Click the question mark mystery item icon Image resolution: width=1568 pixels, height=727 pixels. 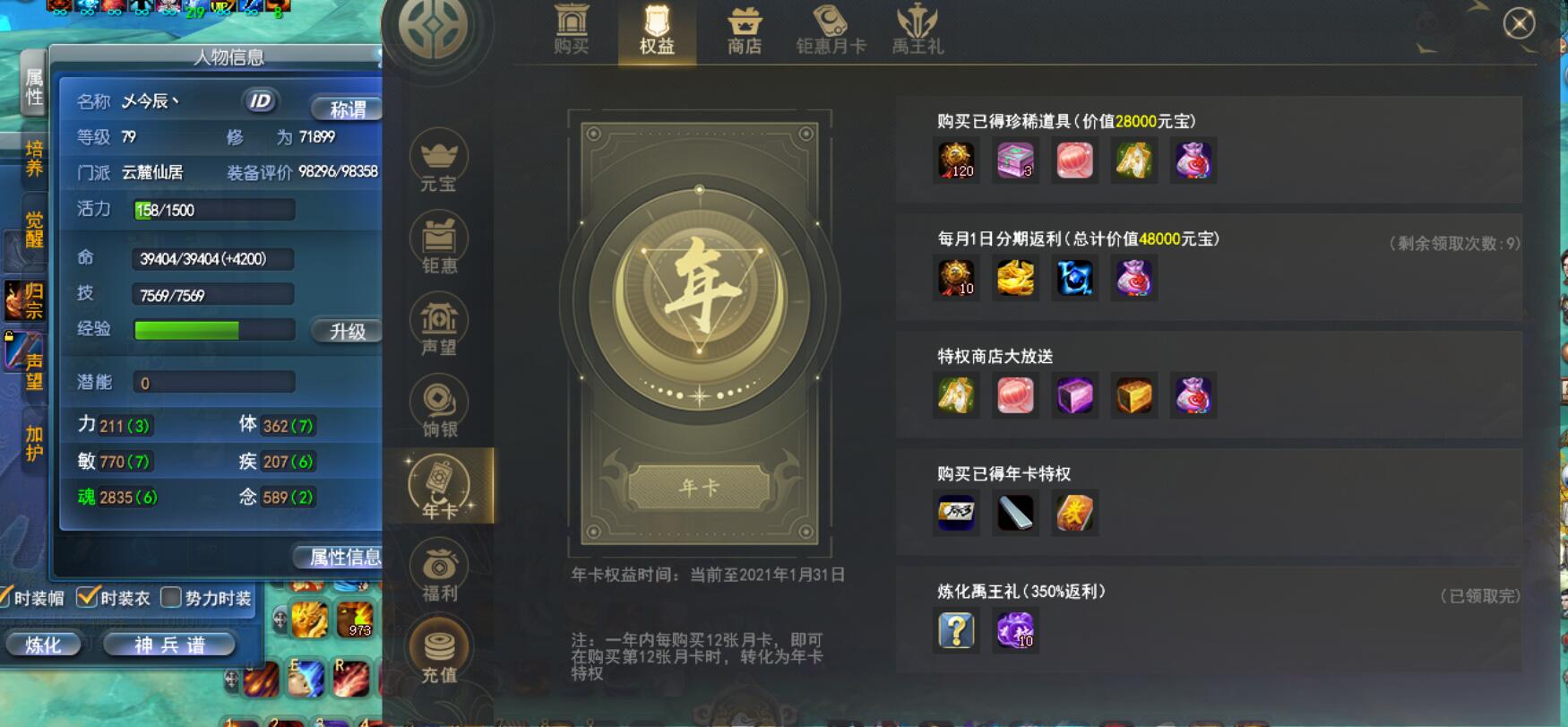point(956,630)
